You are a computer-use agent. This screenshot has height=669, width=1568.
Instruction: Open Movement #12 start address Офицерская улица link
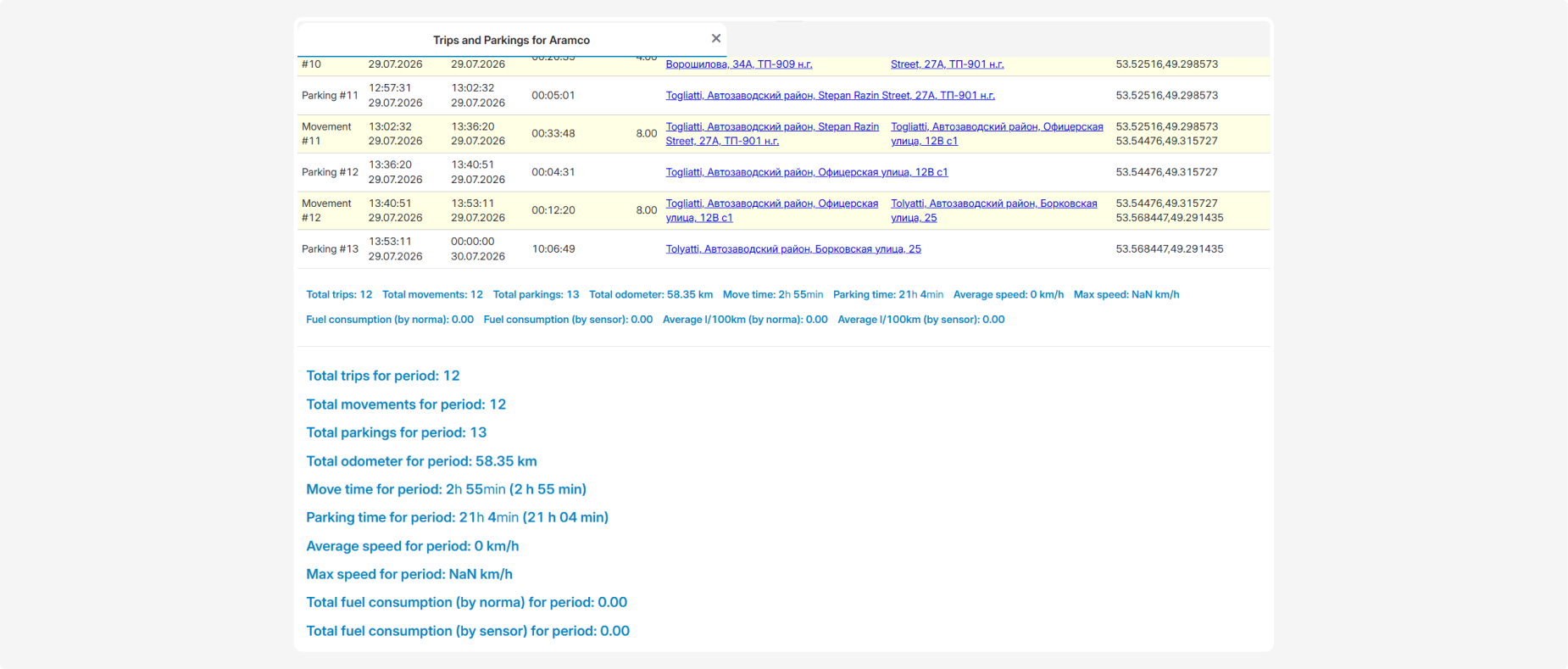tap(771, 210)
